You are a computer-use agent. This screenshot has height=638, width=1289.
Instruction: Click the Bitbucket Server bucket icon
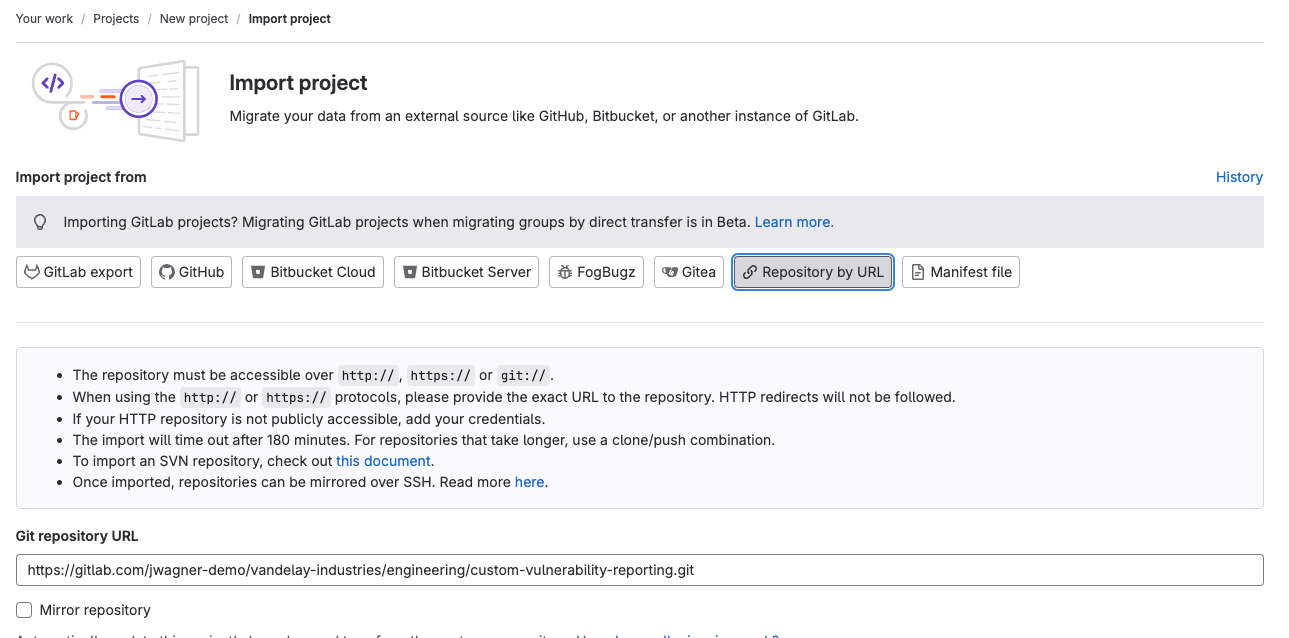(x=409, y=272)
